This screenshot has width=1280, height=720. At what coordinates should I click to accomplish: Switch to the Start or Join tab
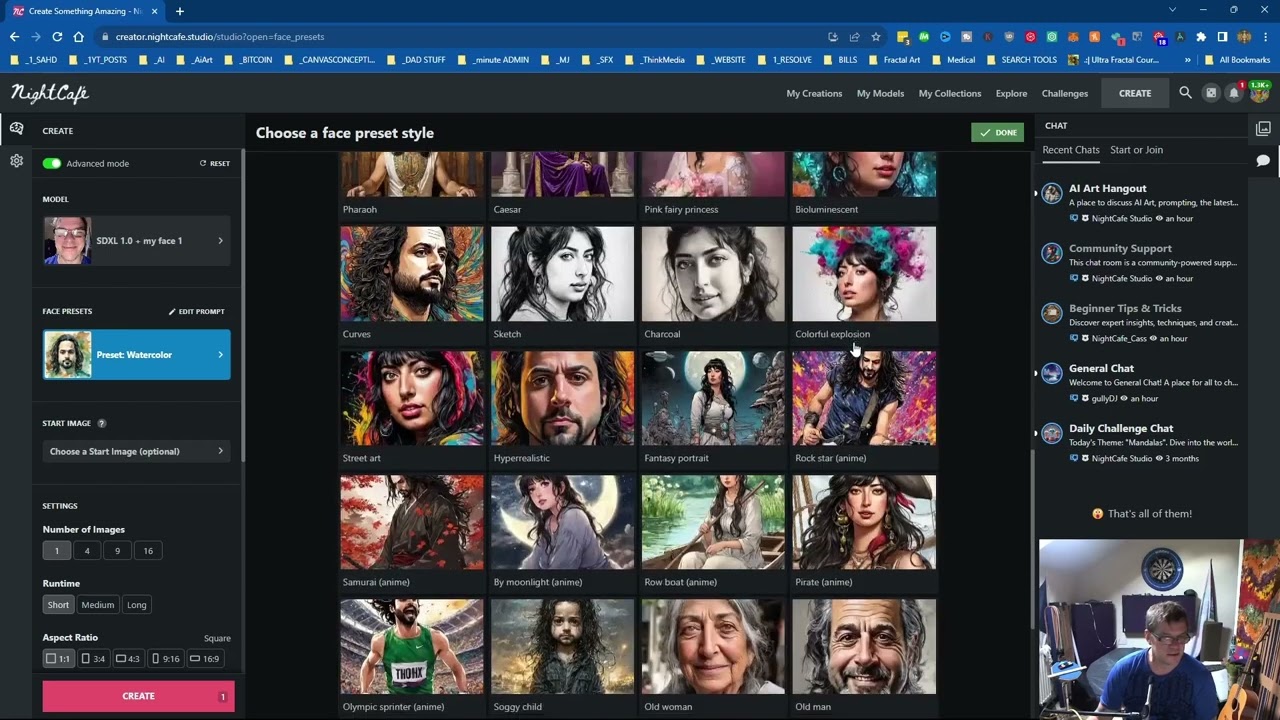pyautogui.click(x=1136, y=150)
